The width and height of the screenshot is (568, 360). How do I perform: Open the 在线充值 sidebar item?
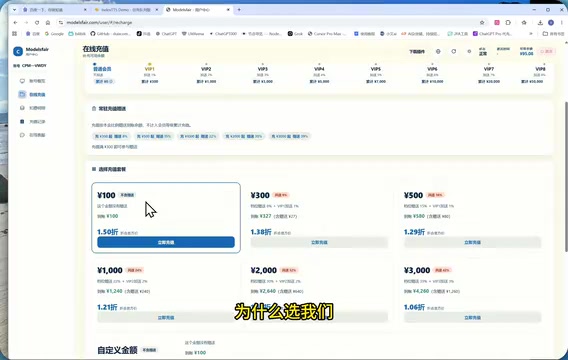pyautogui.click(x=32, y=95)
